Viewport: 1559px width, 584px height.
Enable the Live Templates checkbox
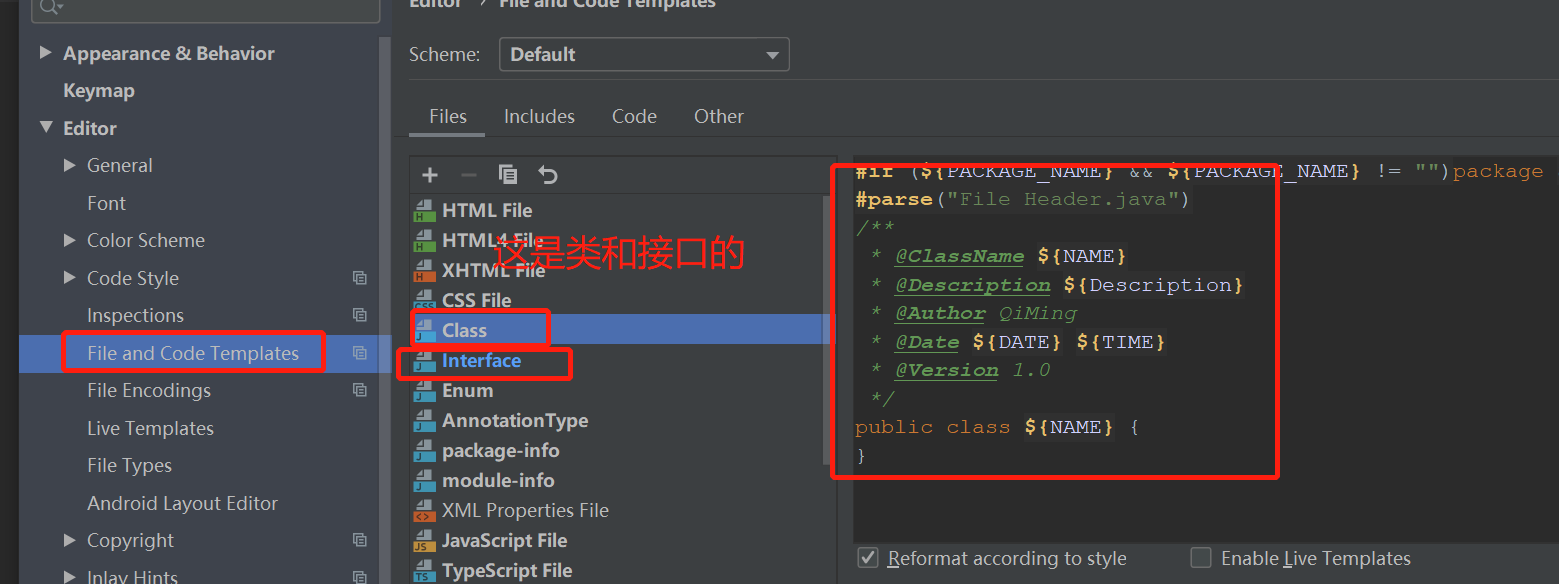pyautogui.click(x=1200, y=558)
